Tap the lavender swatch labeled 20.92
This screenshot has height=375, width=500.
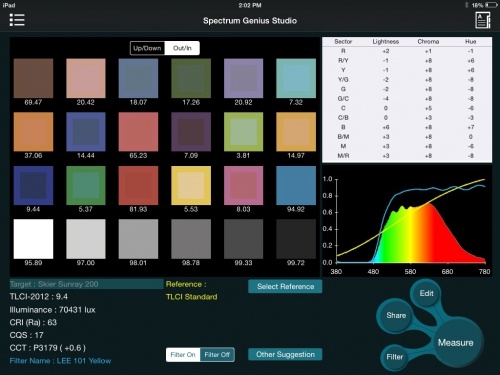click(x=243, y=78)
